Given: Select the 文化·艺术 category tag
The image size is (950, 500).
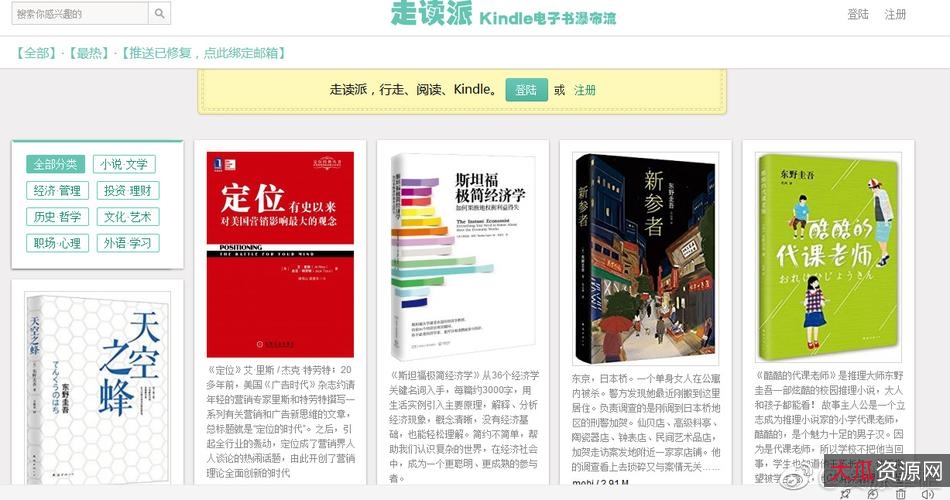Looking at the screenshot, I should [x=128, y=216].
